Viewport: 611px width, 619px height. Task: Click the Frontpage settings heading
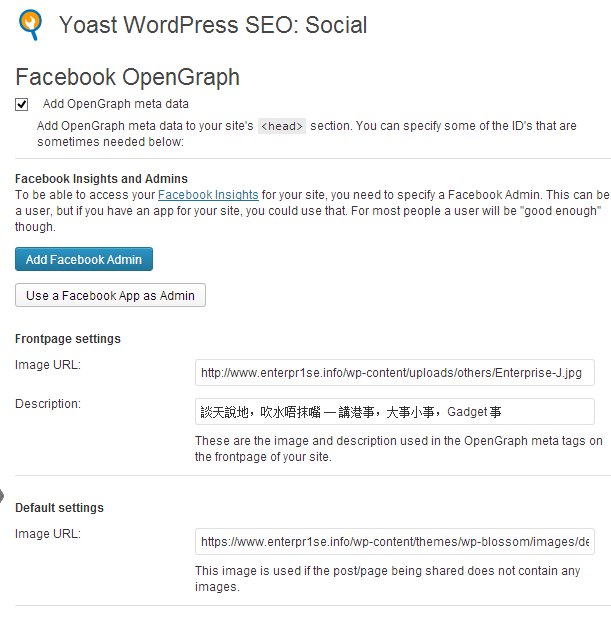(68, 339)
